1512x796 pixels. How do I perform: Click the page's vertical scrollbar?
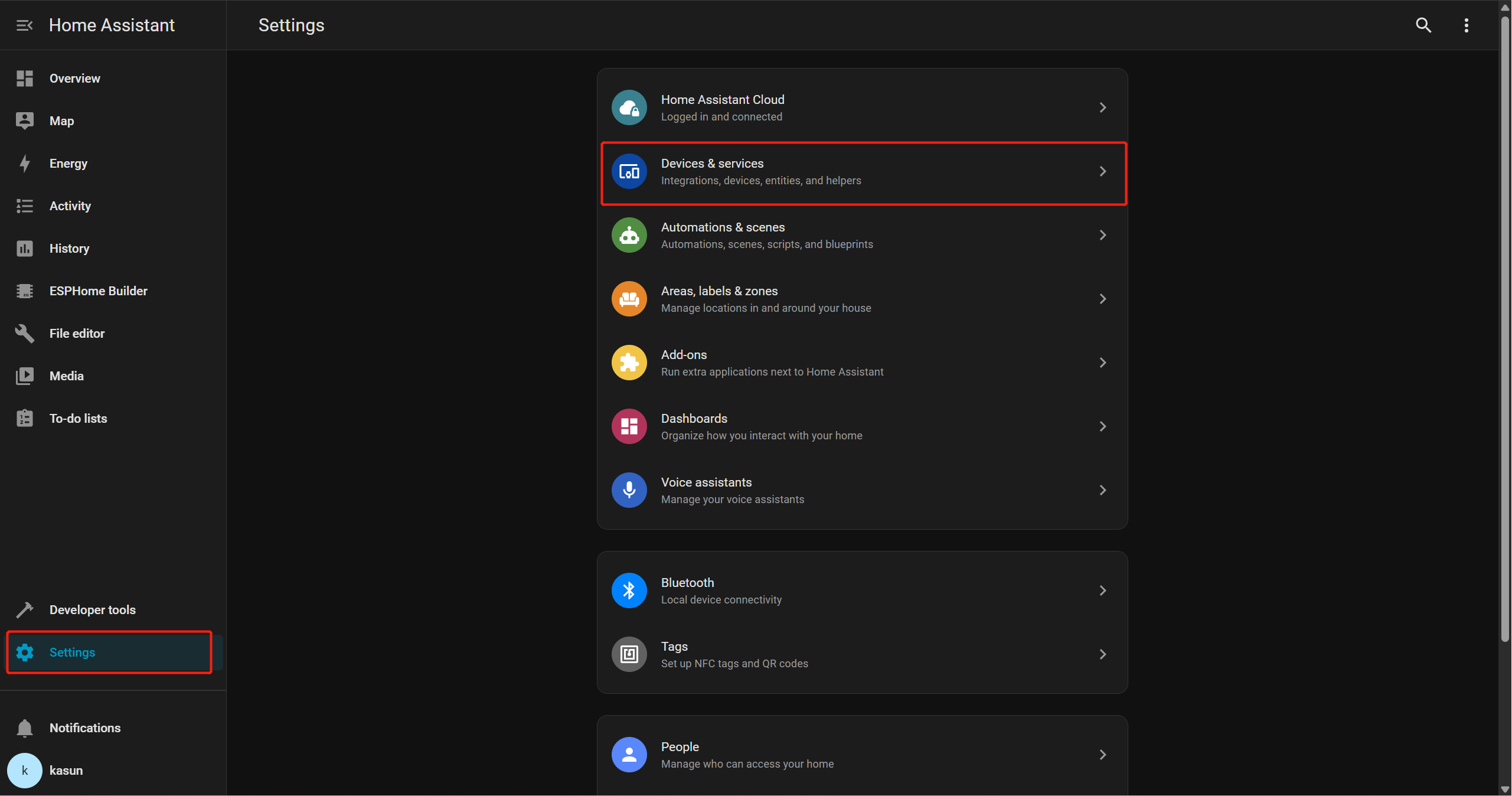click(x=1504, y=331)
